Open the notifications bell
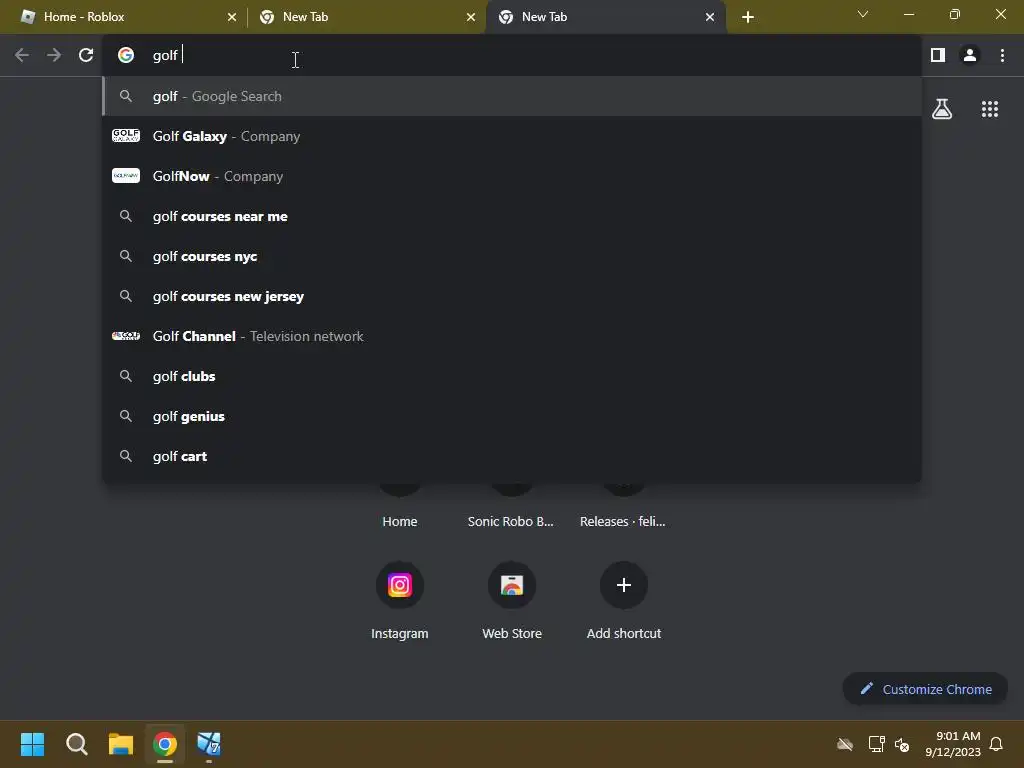 (x=996, y=744)
